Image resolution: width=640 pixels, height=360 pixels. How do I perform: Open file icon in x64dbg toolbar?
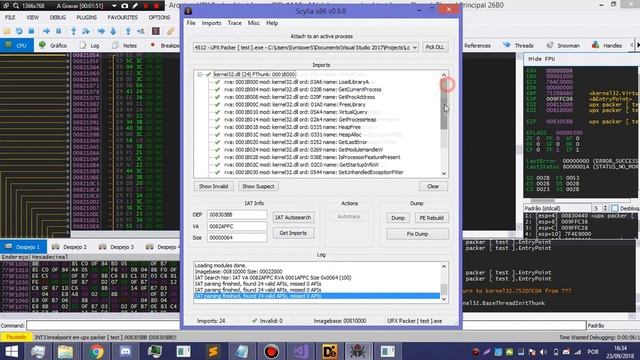pos(7,31)
